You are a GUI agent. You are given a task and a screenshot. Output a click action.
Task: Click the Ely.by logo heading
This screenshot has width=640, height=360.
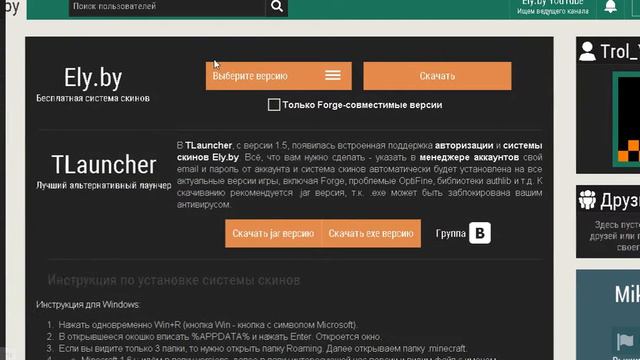(93, 78)
